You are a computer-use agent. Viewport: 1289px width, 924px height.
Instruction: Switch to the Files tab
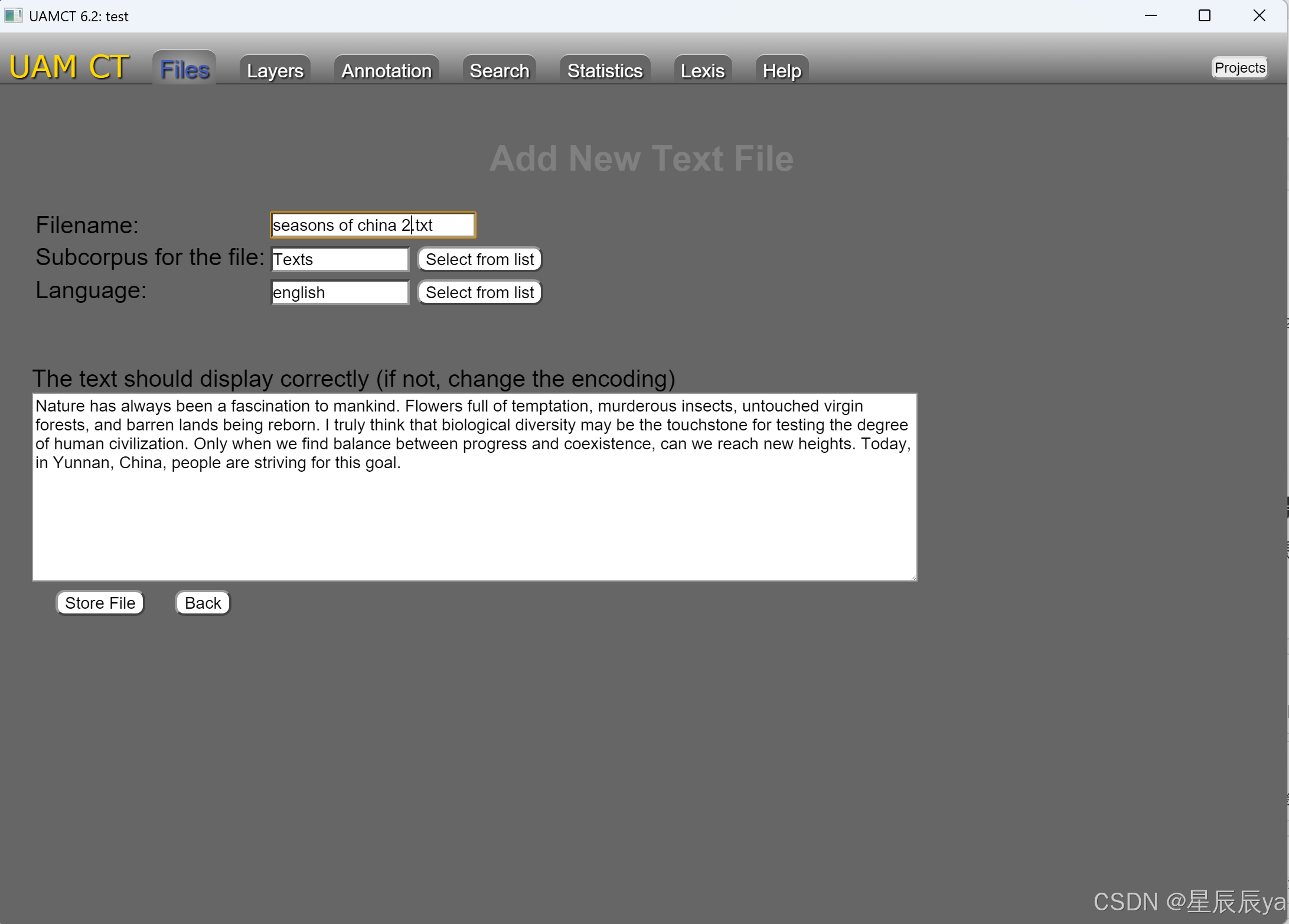tap(183, 68)
